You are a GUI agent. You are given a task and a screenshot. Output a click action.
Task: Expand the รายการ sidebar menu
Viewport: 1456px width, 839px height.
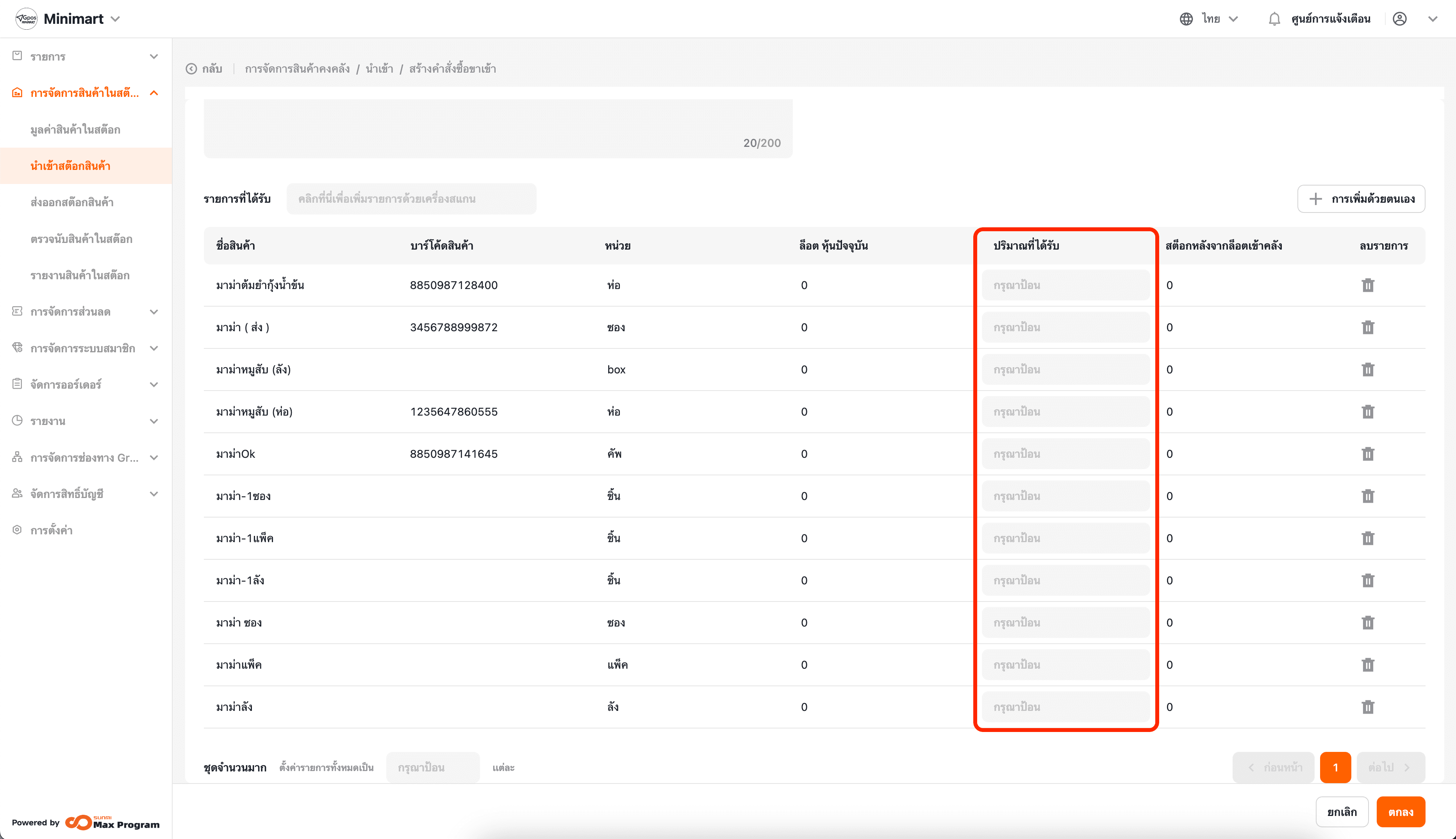click(85, 57)
